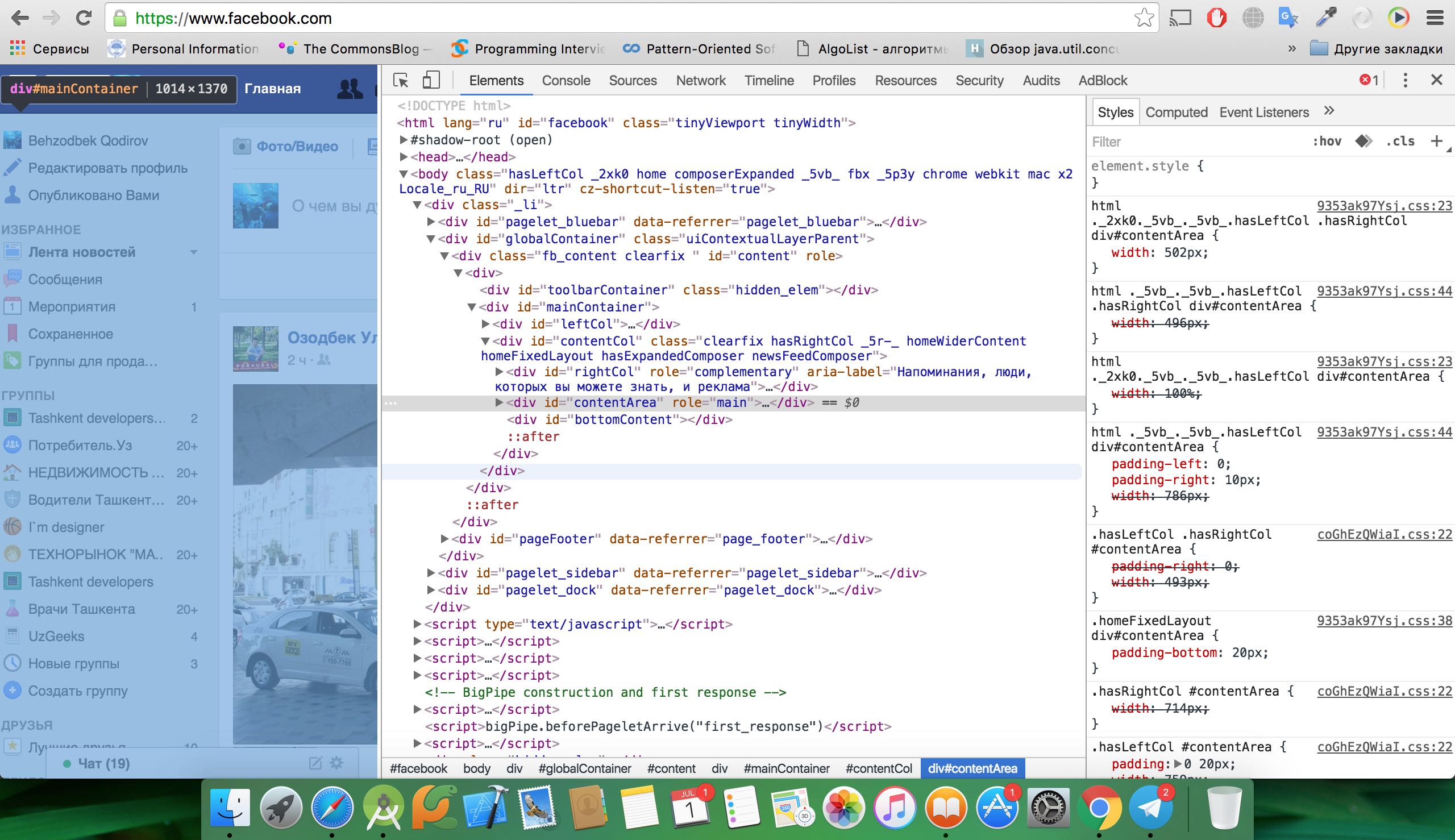
Task: Click Создать группу
Action: [x=78, y=691]
